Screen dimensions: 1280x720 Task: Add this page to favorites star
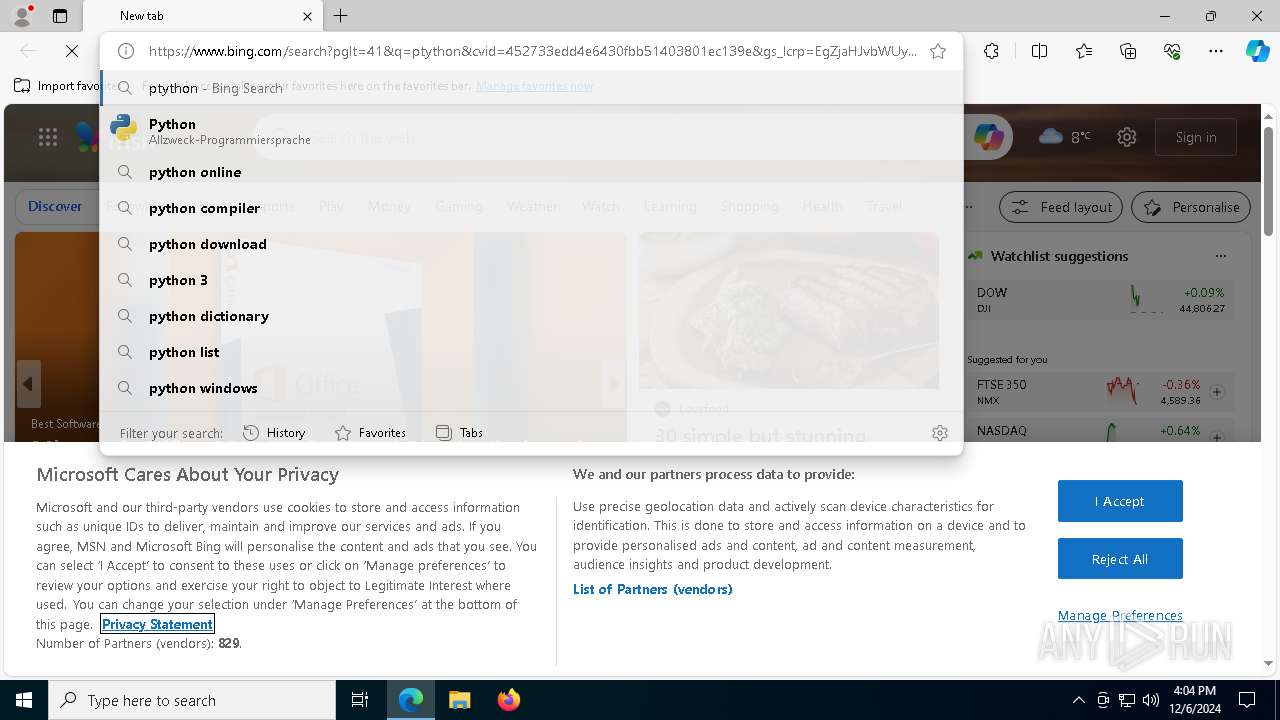938,51
